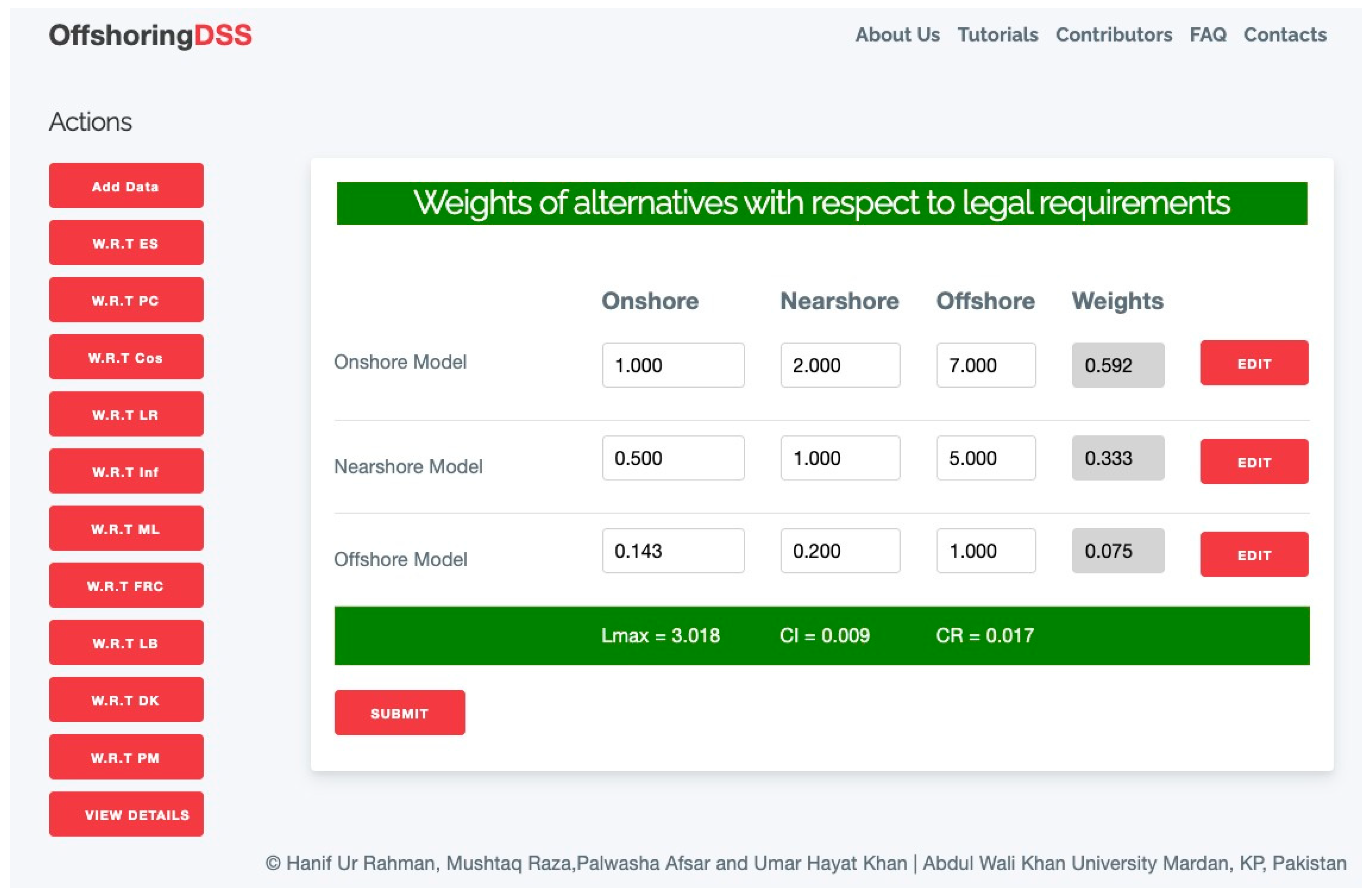Open the FAQ link
This screenshot has width=1371, height=896.
pos(1207,35)
